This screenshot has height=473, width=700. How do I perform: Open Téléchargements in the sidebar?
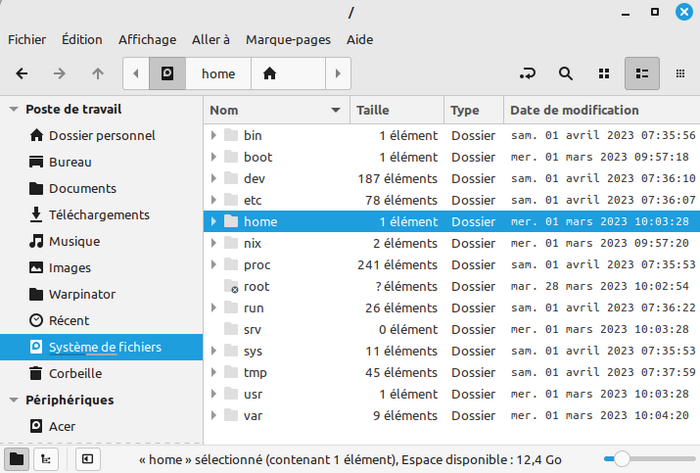click(x=98, y=215)
